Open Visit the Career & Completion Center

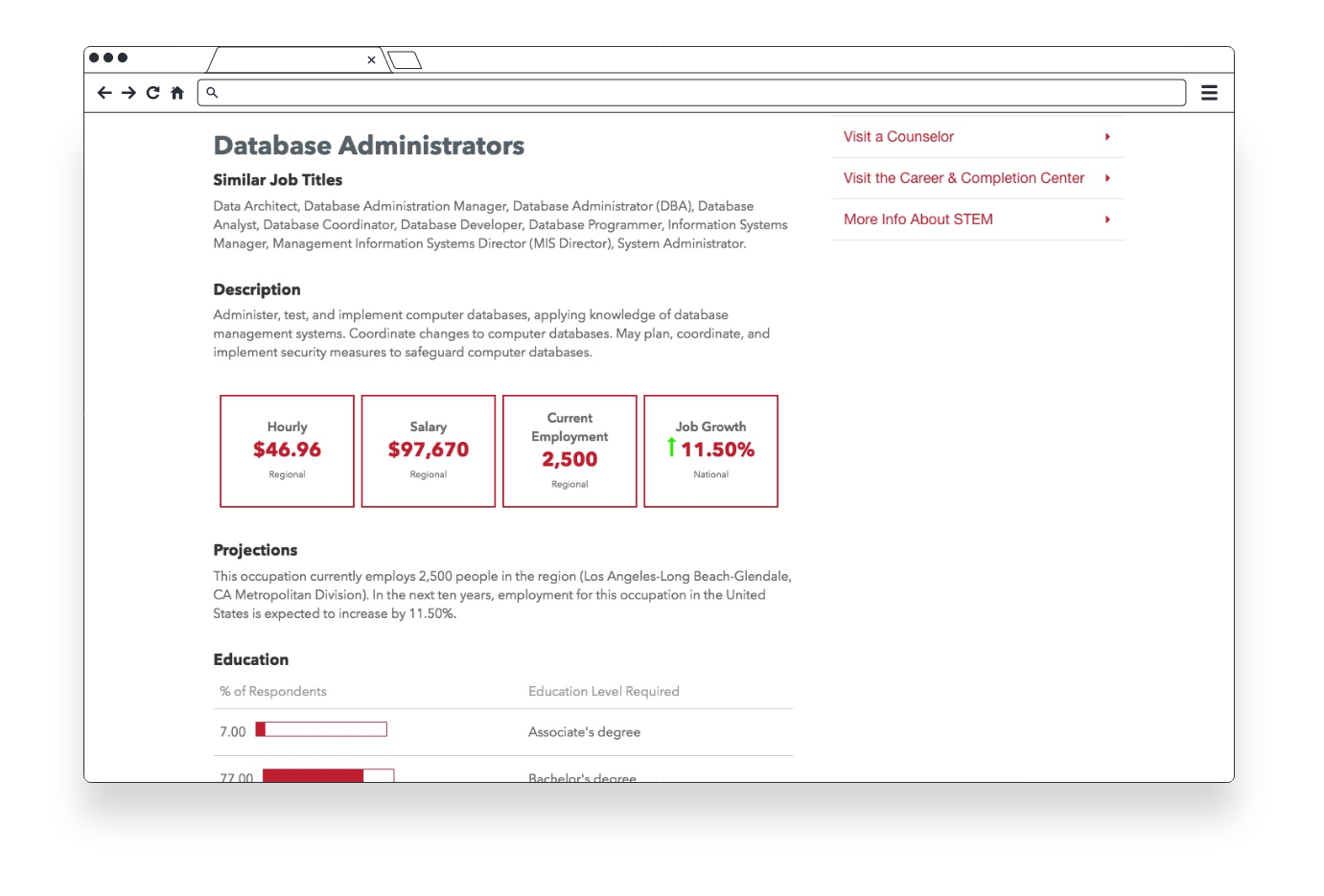(x=964, y=178)
